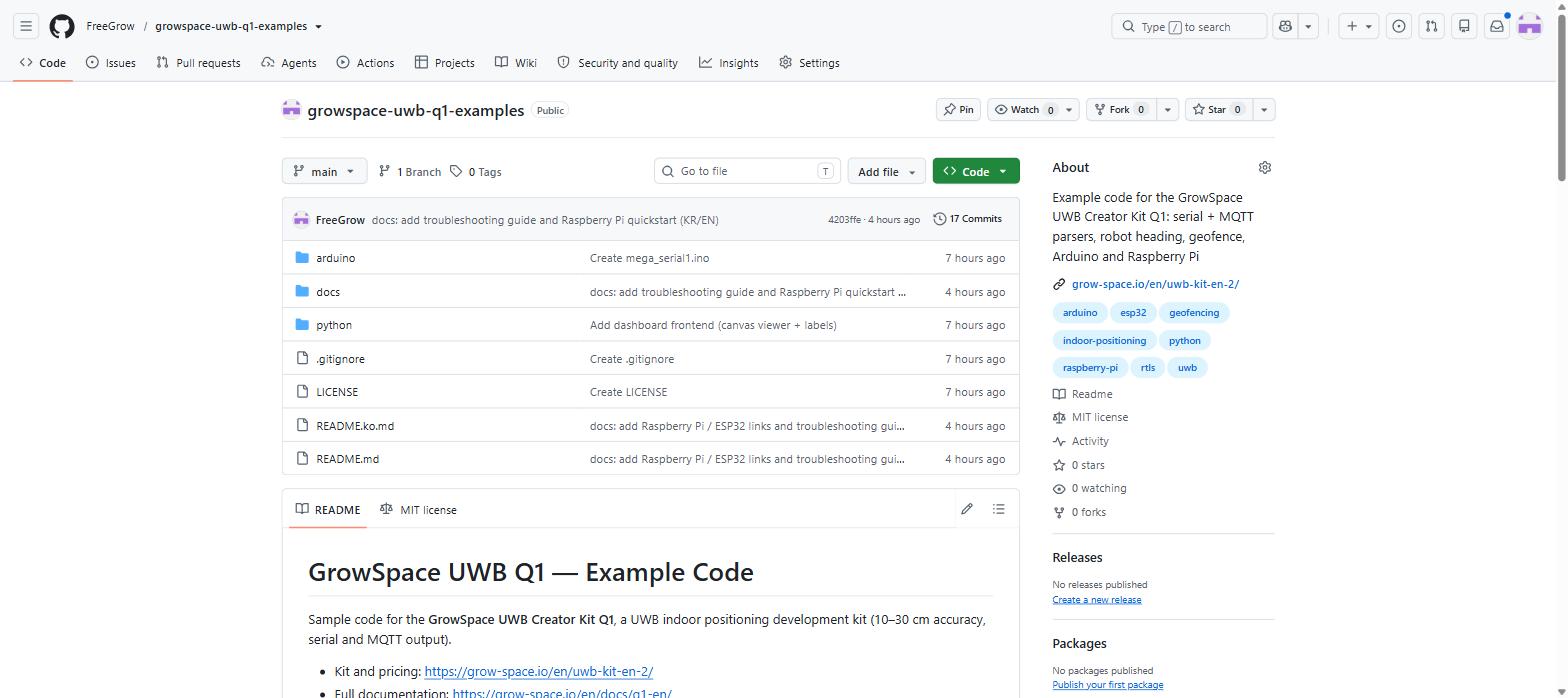Edit README with pencil icon
1568x698 pixels.
click(x=967, y=509)
